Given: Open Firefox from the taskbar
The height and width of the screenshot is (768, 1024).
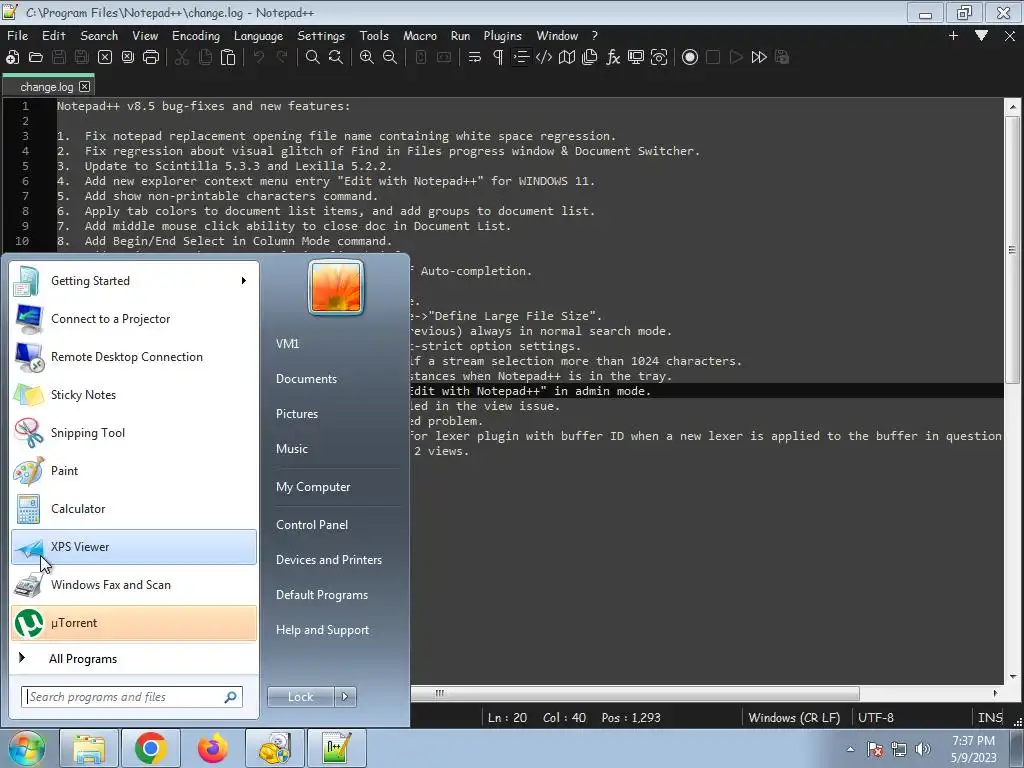Looking at the screenshot, I should click(x=213, y=748).
